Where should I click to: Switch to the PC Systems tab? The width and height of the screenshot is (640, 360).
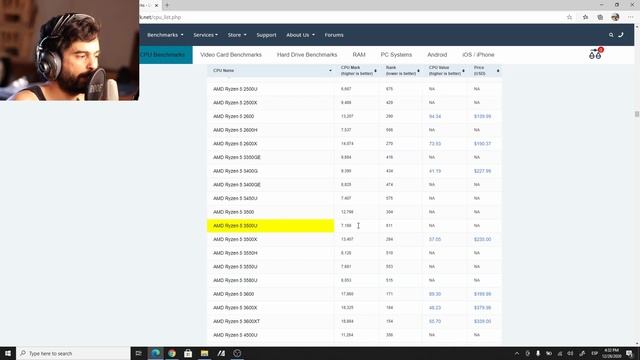(396, 55)
